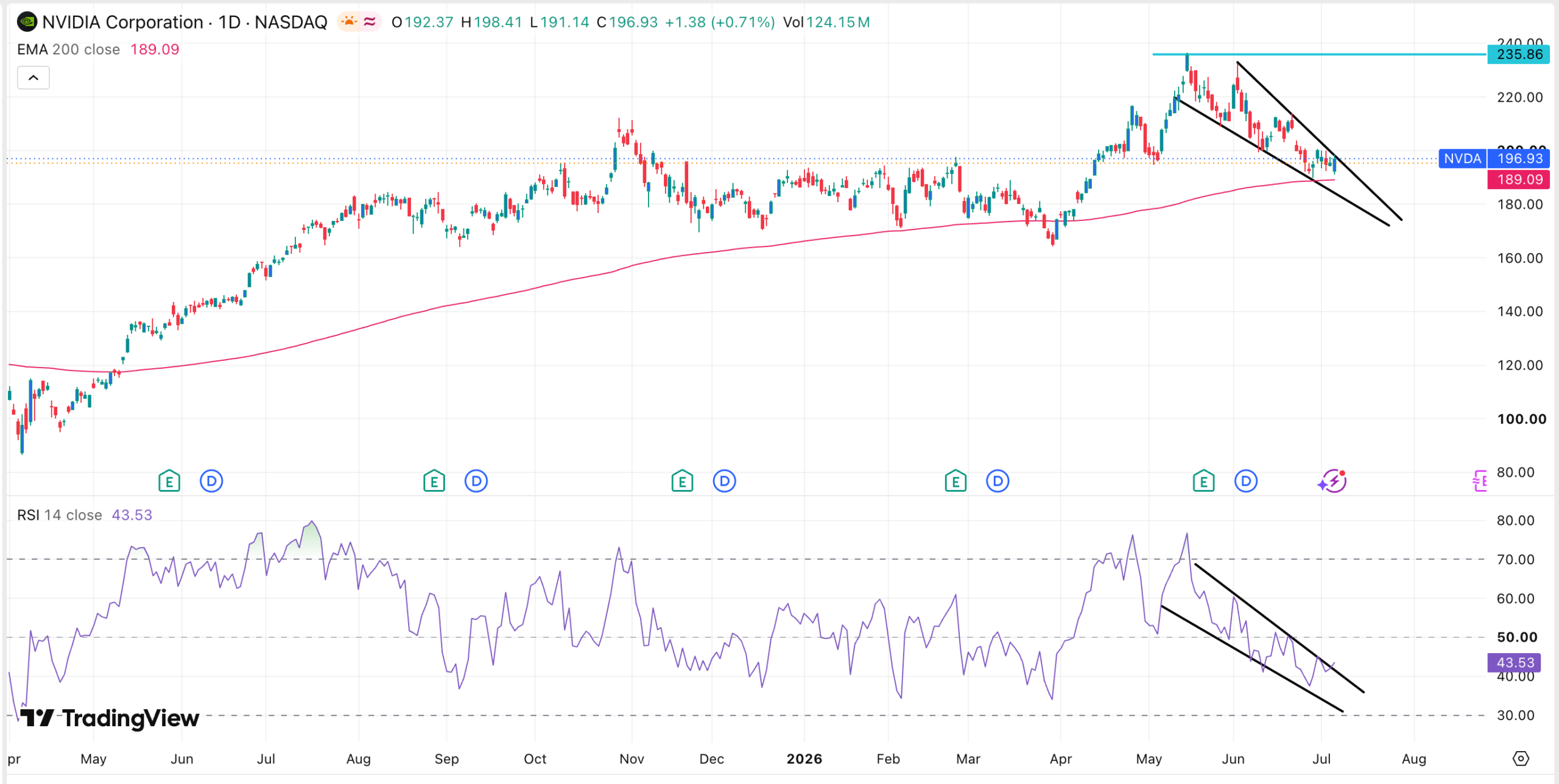Click the pink approximate-data icon beside NASDAQ
Viewport: 1559px width, 784px height.
click(x=370, y=22)
